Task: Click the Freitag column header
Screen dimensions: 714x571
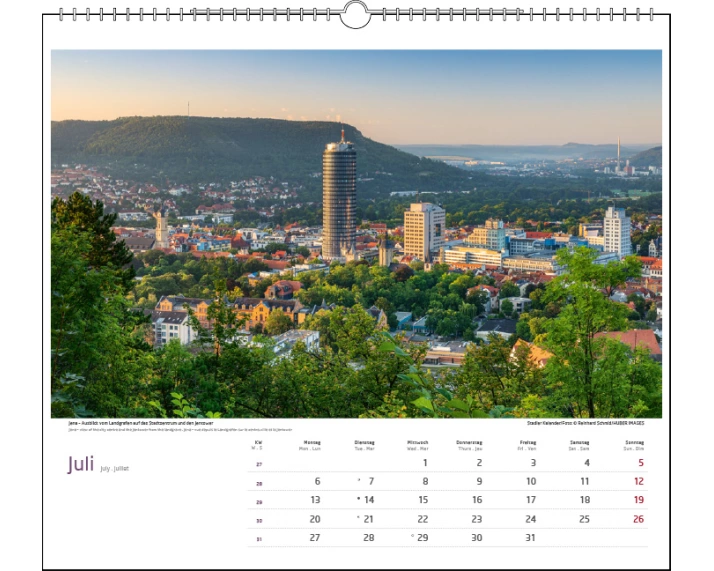Action: [x=527, y=444]
